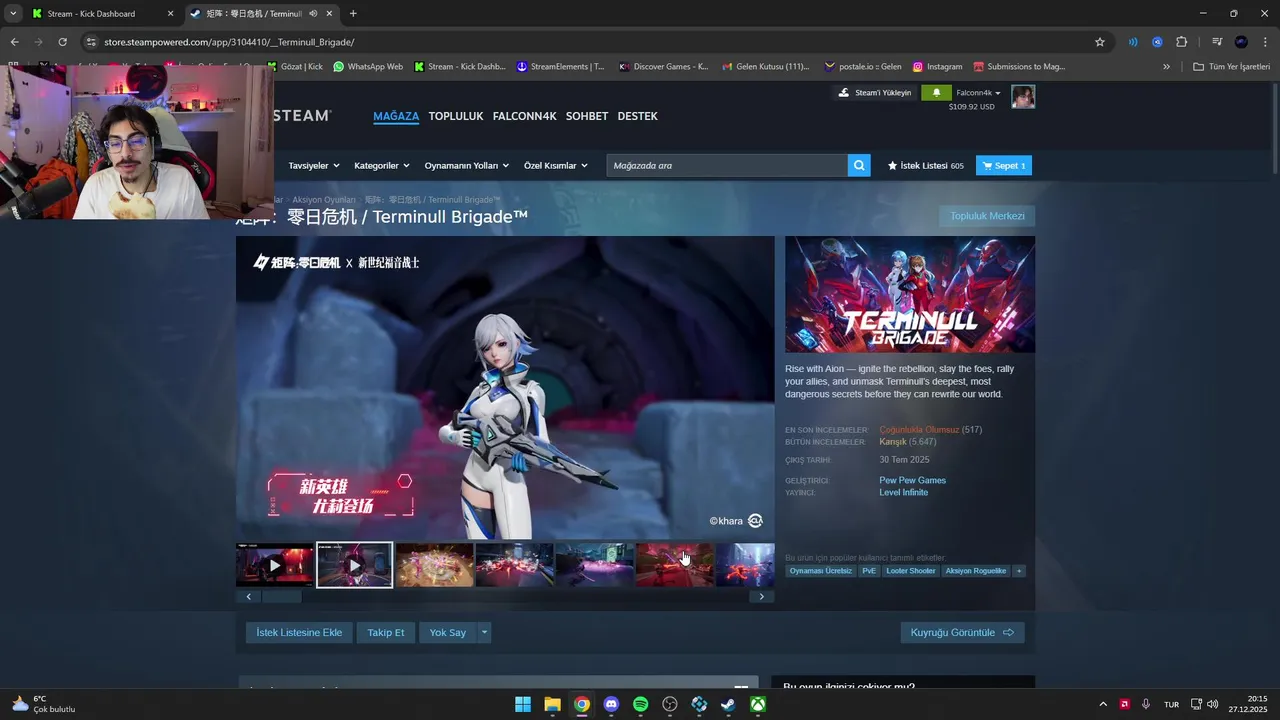Click the Terminull Brigade capsule image

(910, 294)
